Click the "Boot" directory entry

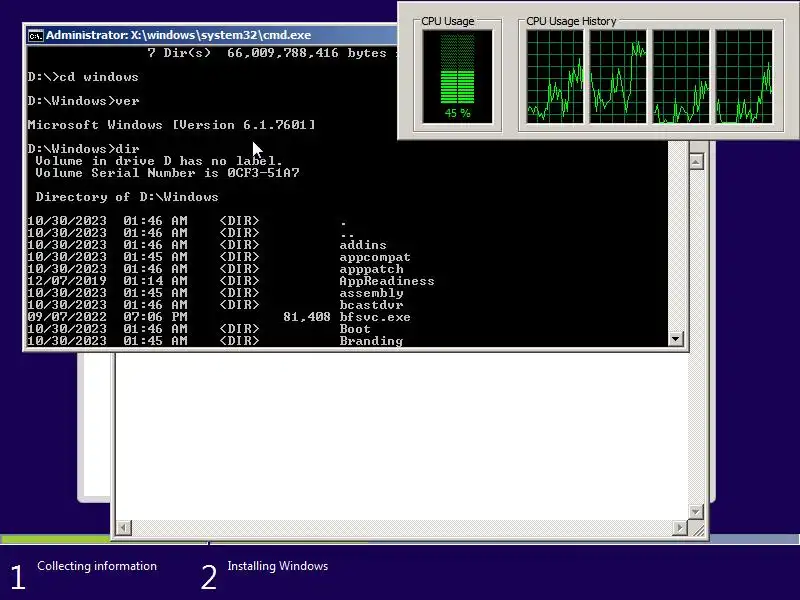point(355,329)
